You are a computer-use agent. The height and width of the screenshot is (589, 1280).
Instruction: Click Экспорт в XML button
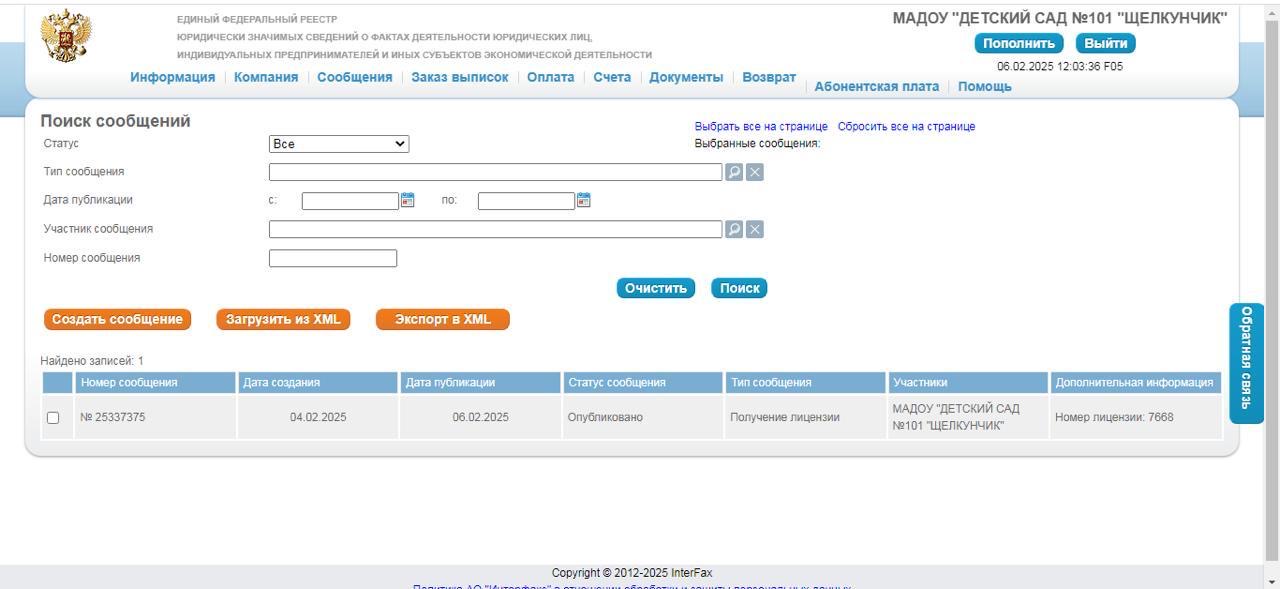(x=442, y=319)
